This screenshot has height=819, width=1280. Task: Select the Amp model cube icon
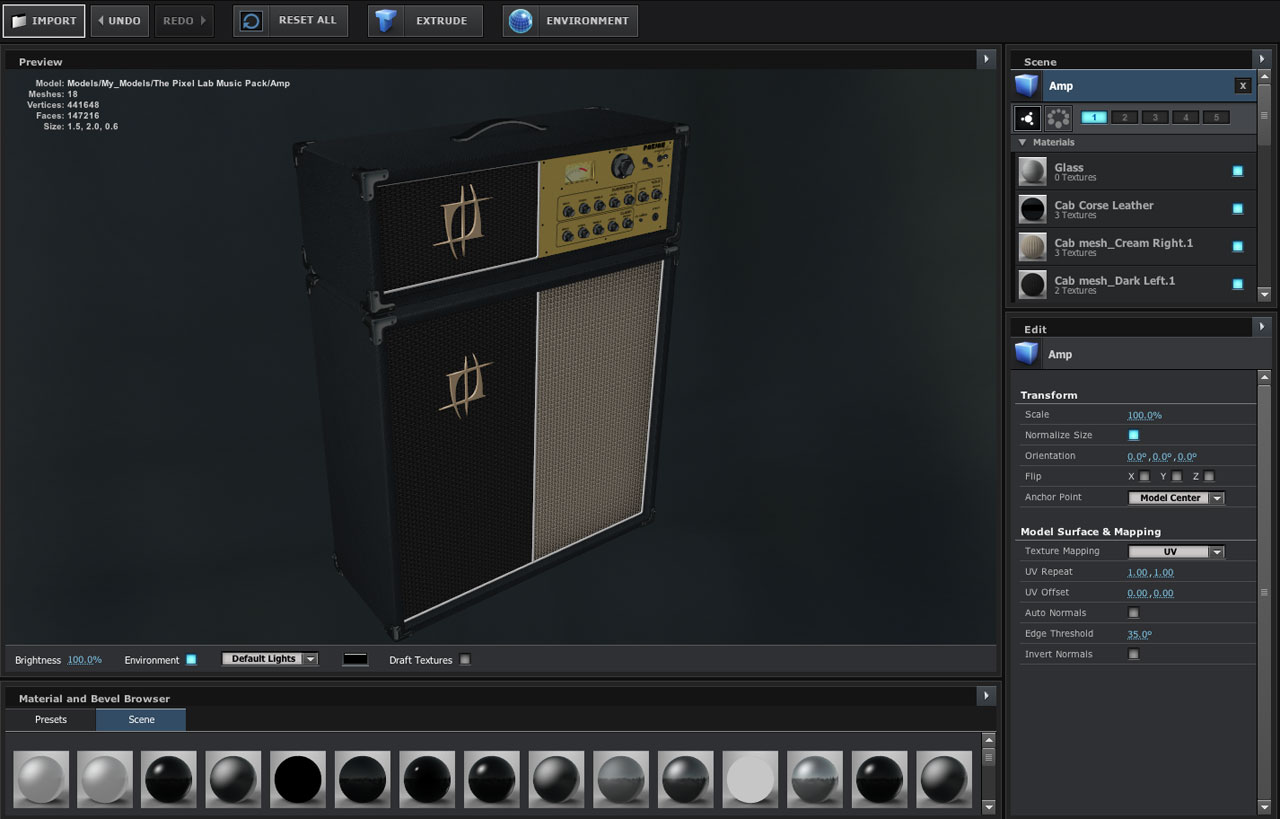(x=1027, y=85)
